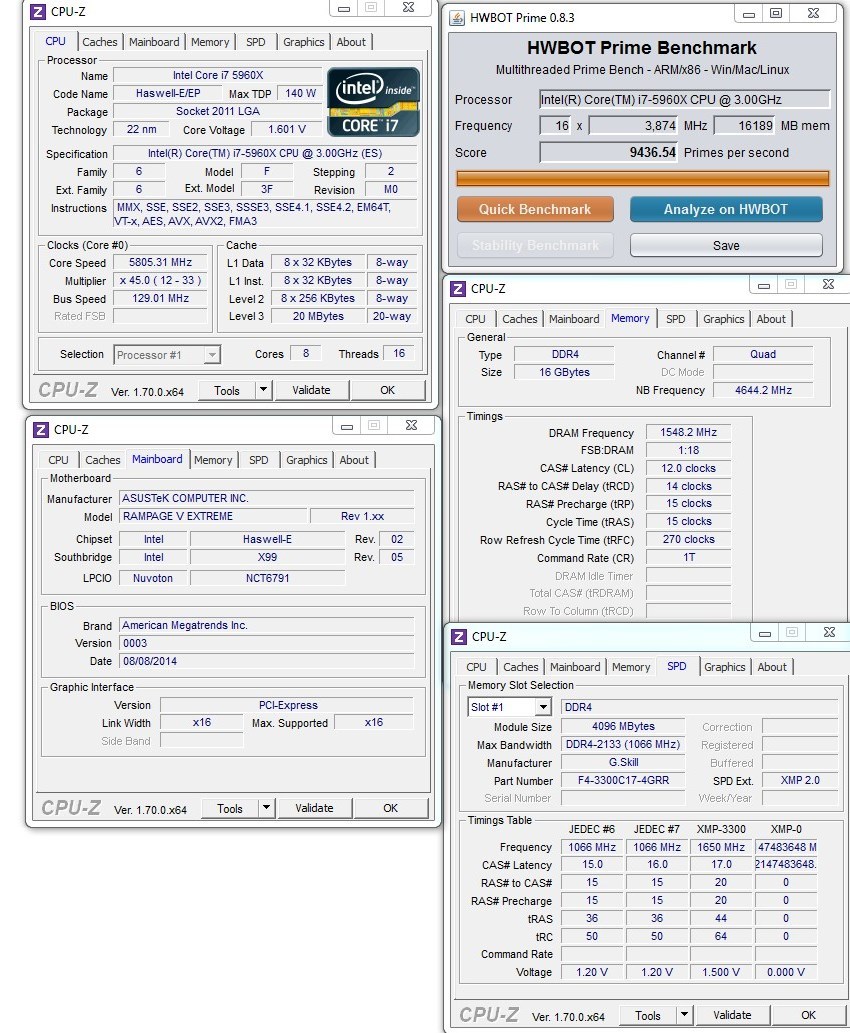850x1033 pixels.
Task: Select Caches tab in the Mainboard window
Action: (x=103, y=460)
